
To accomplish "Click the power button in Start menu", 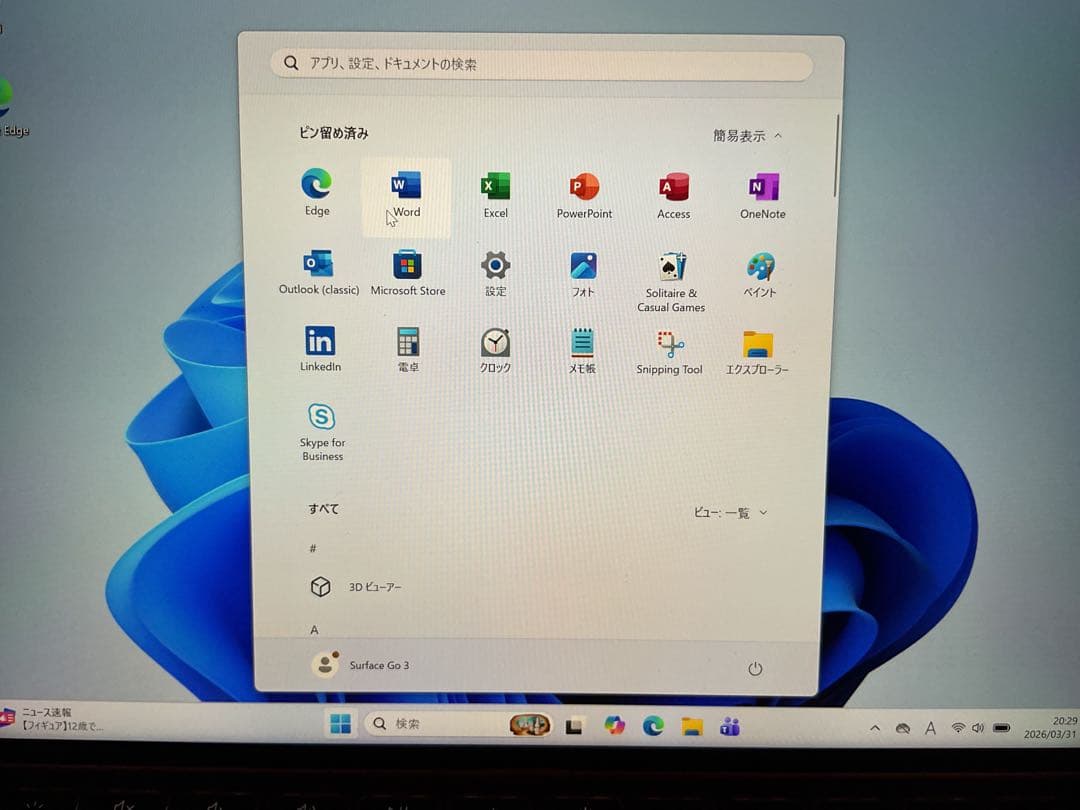I will [x=755, y=668].
